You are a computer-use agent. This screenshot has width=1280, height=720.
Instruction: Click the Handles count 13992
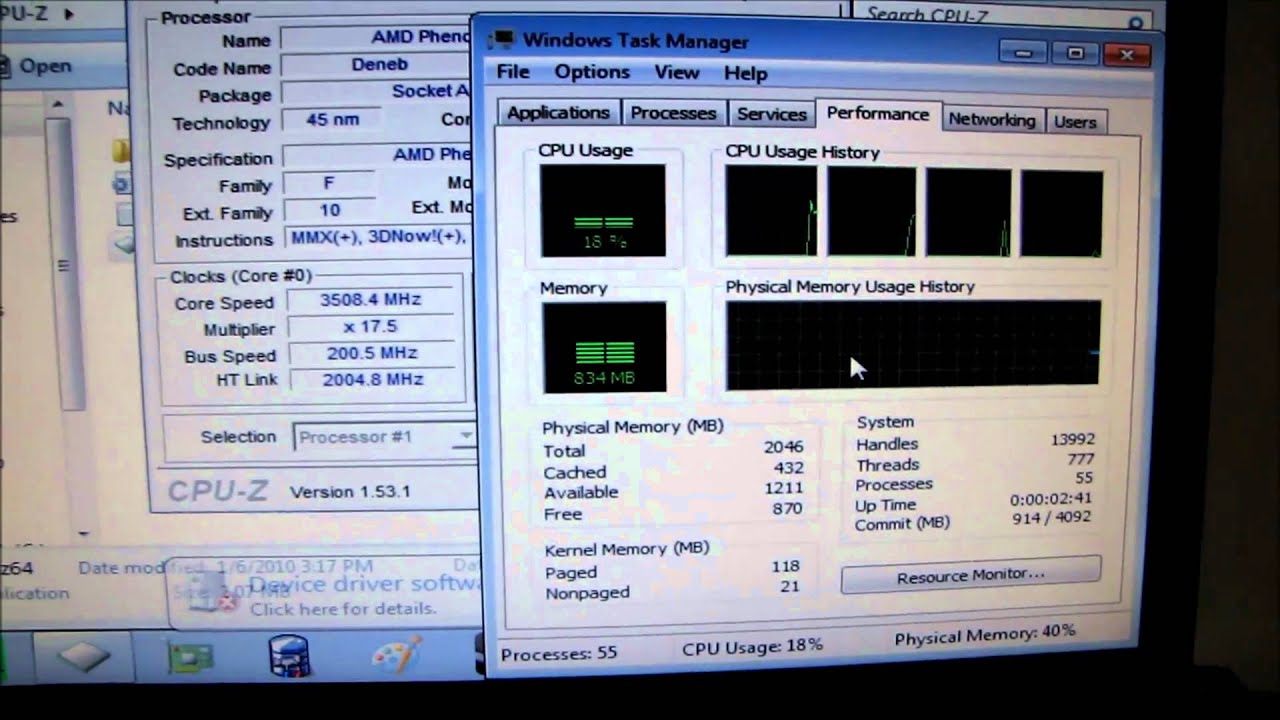point(1073,439)
